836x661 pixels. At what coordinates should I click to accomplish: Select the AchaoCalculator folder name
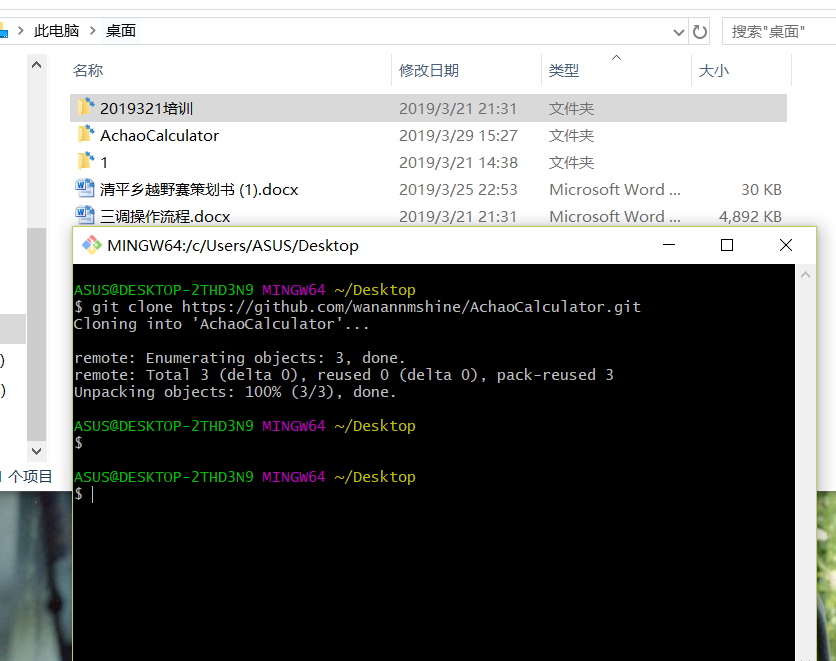tap(159, 135)
